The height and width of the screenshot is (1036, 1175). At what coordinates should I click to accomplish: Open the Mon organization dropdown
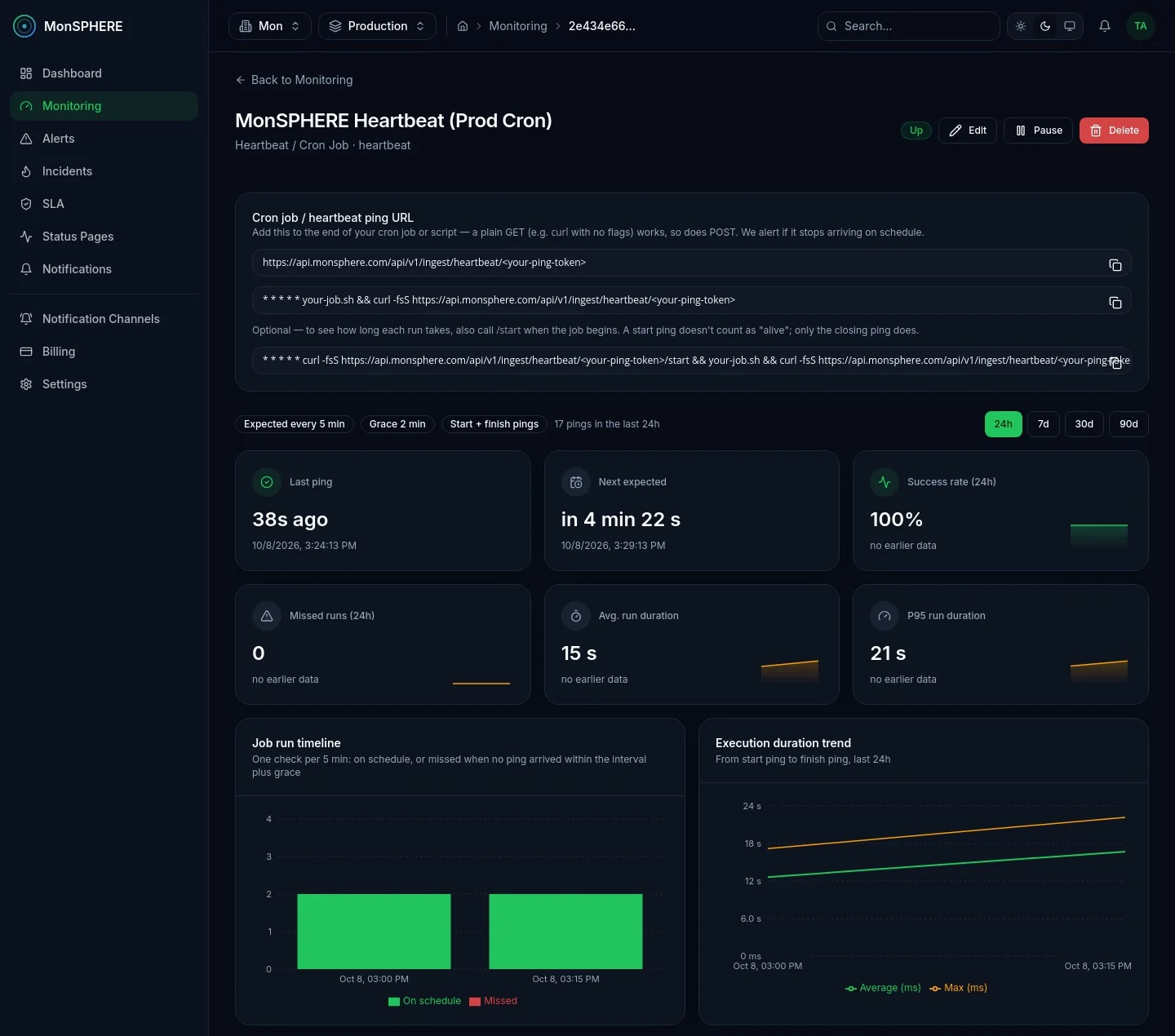pyautogui.click(x=270, y=26)
